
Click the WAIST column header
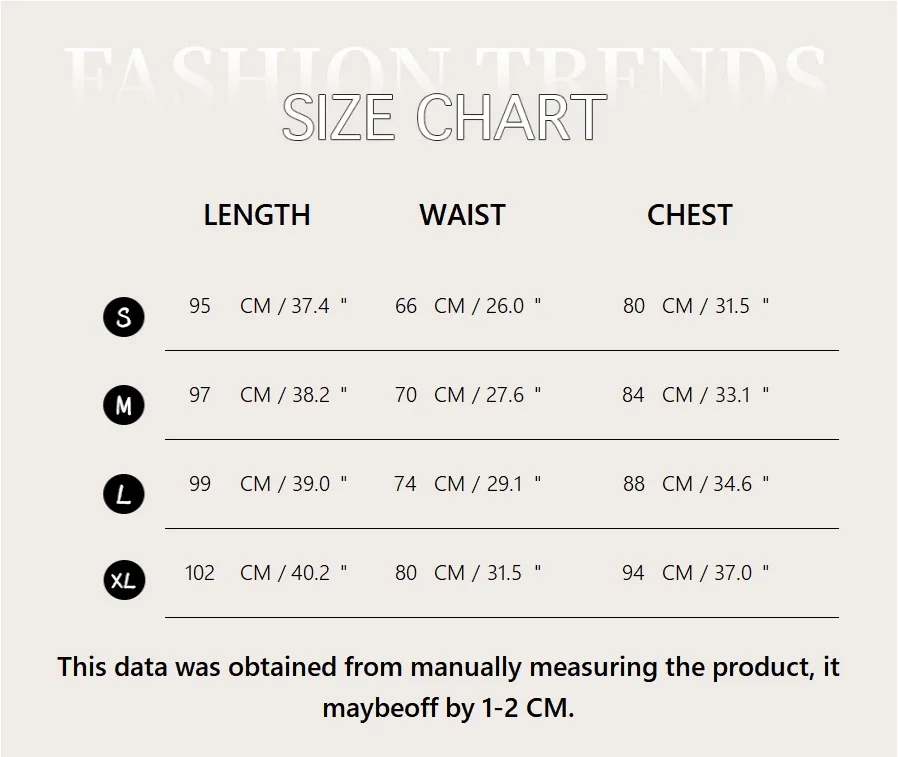pyautogui.click(x=462, y=215)
